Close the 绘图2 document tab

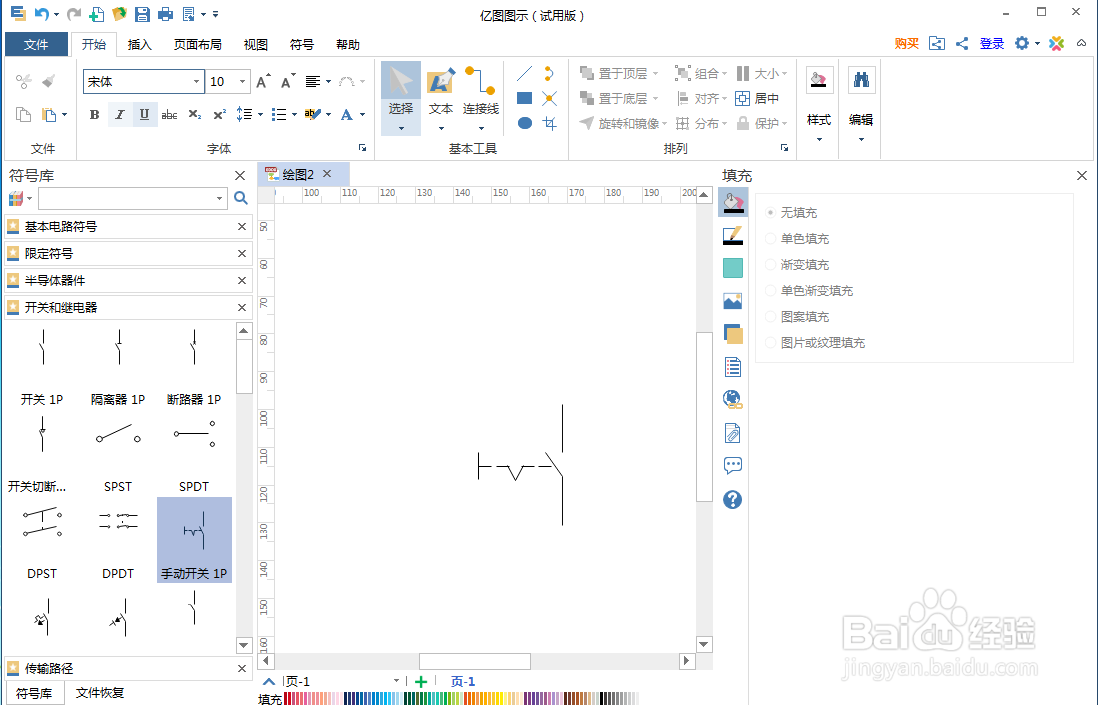[x=327, y=174]
